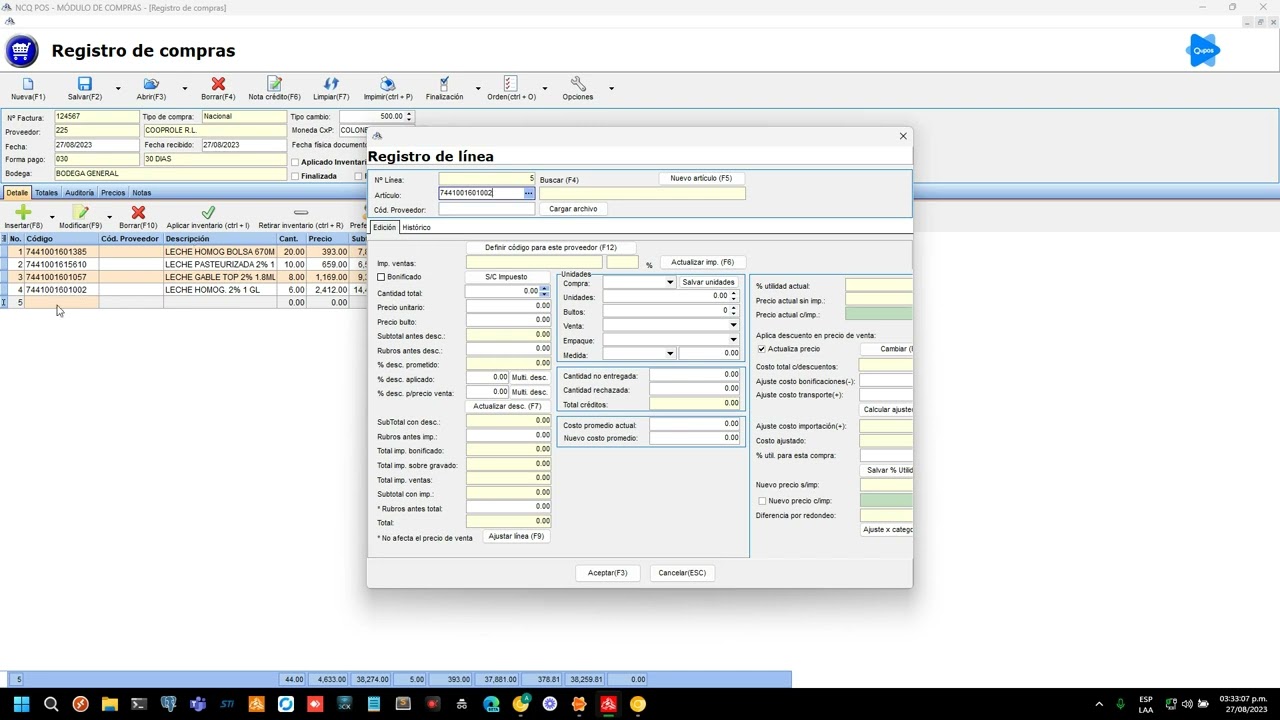Viewport: 1280px width, 720px height.
Task: Click the Cargar archivo button
Action: [x=573, y=209]
